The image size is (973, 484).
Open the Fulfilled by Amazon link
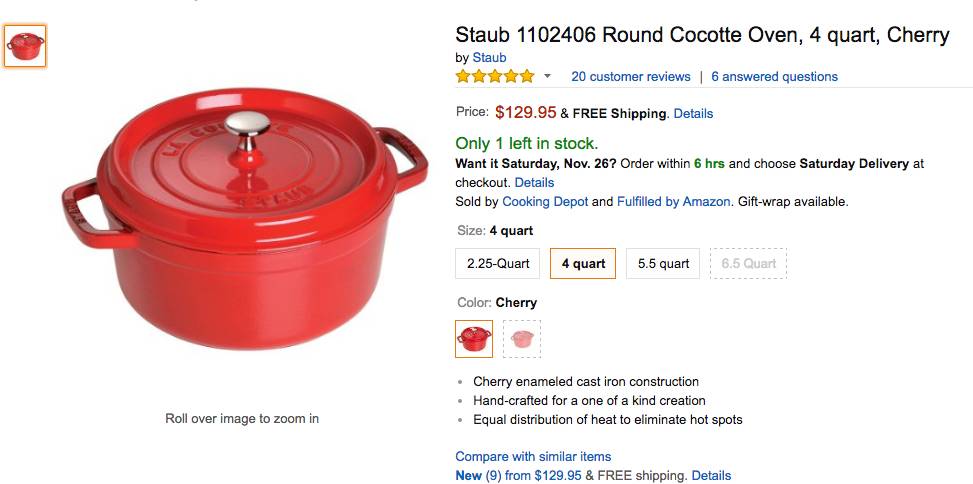673,202
